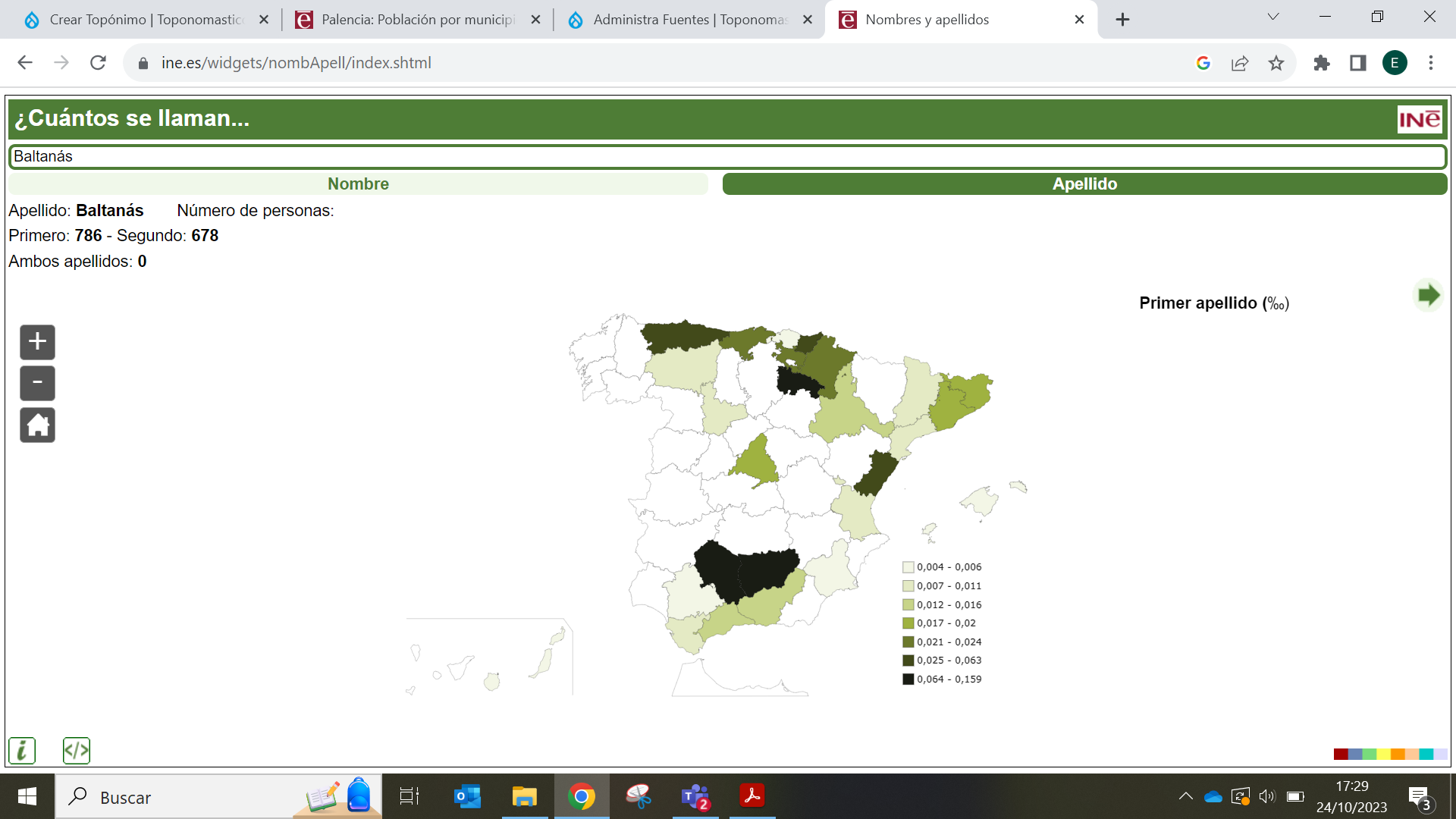Zoom out of the map
The width and height of the screenshot is (1456, 819).
pos(37,383)
